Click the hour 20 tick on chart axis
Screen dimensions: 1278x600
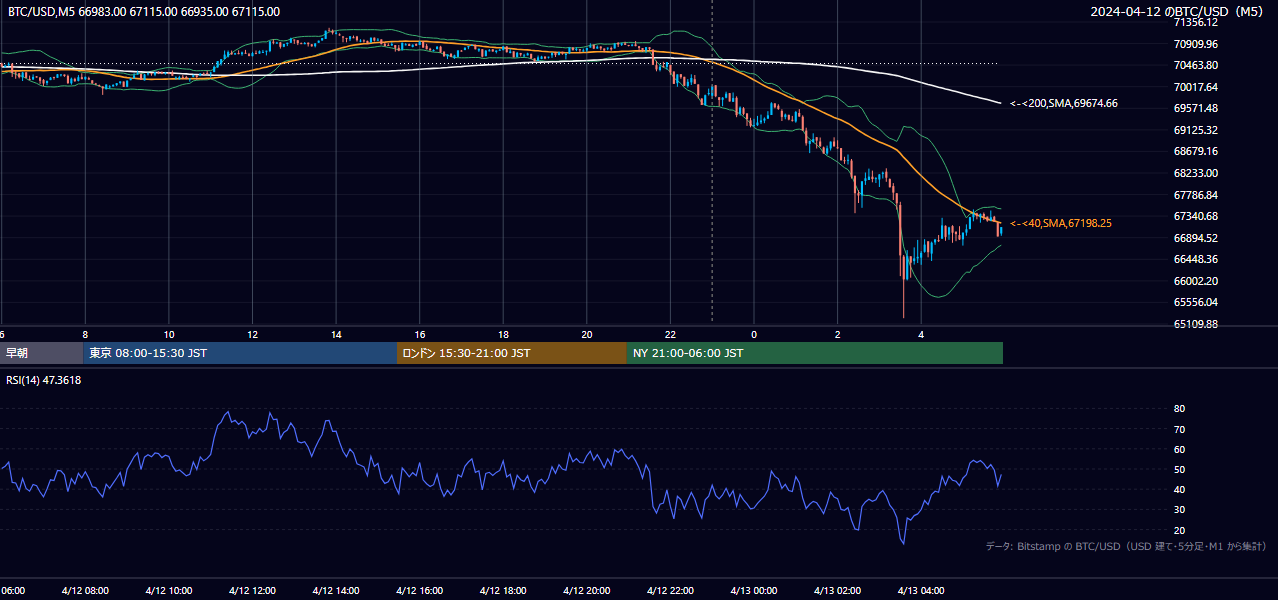pyautogui.click(x=587, y=334)
